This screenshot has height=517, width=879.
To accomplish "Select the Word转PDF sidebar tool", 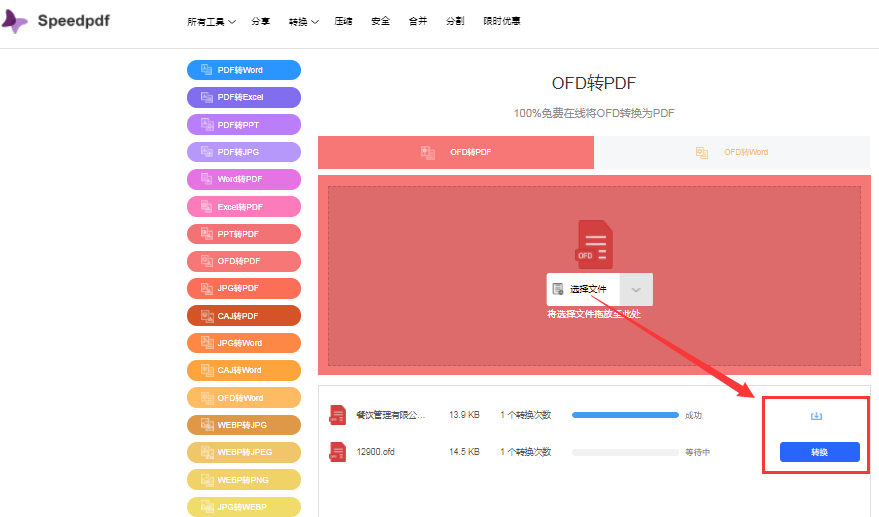I will 244,179.
